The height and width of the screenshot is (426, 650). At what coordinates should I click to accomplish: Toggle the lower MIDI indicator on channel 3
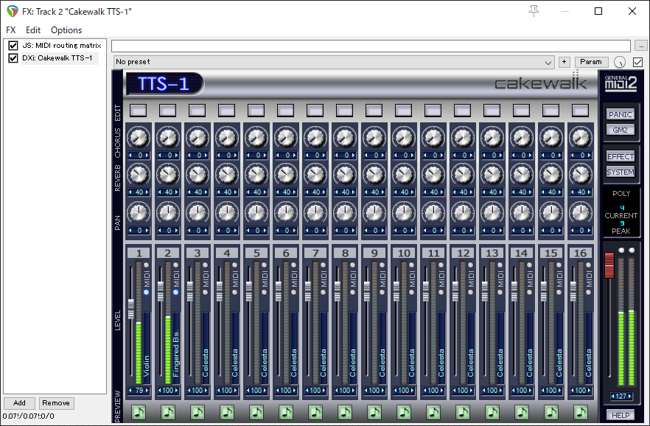[205, 292]
